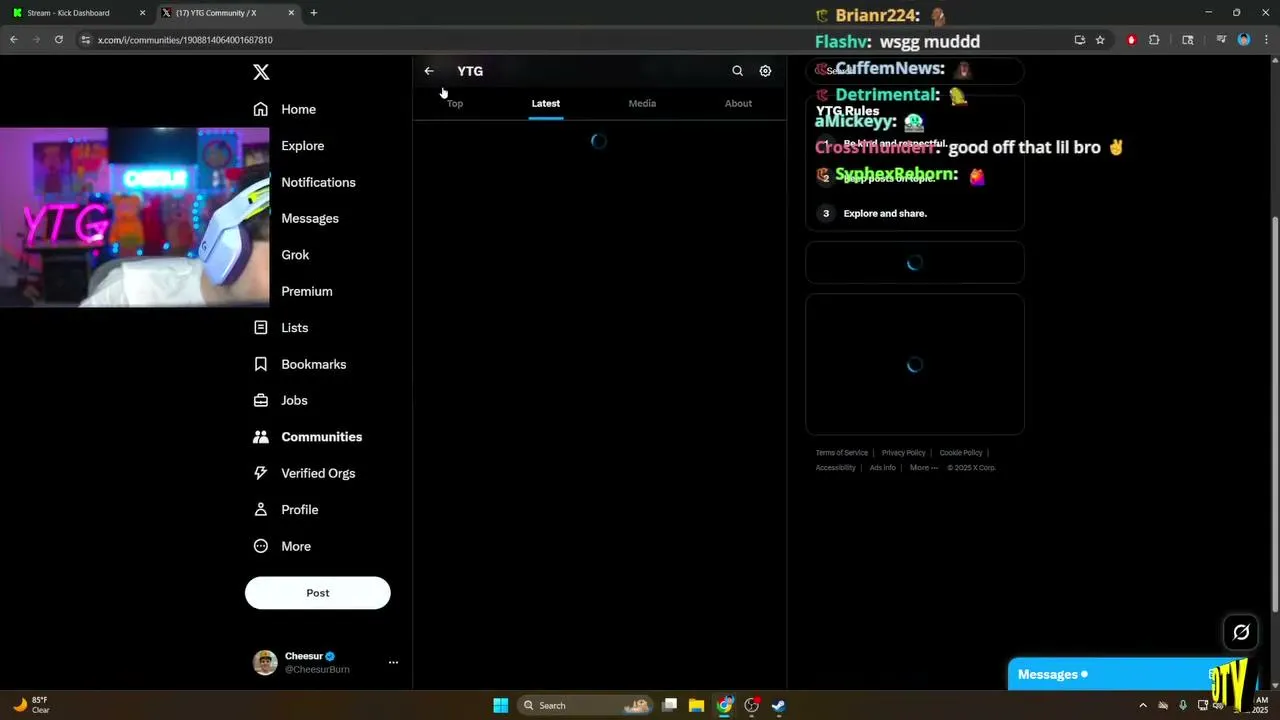Open the Cheesur account options ellipsis
This screenshot has width=1280, height=720.
tap(393, 662)
